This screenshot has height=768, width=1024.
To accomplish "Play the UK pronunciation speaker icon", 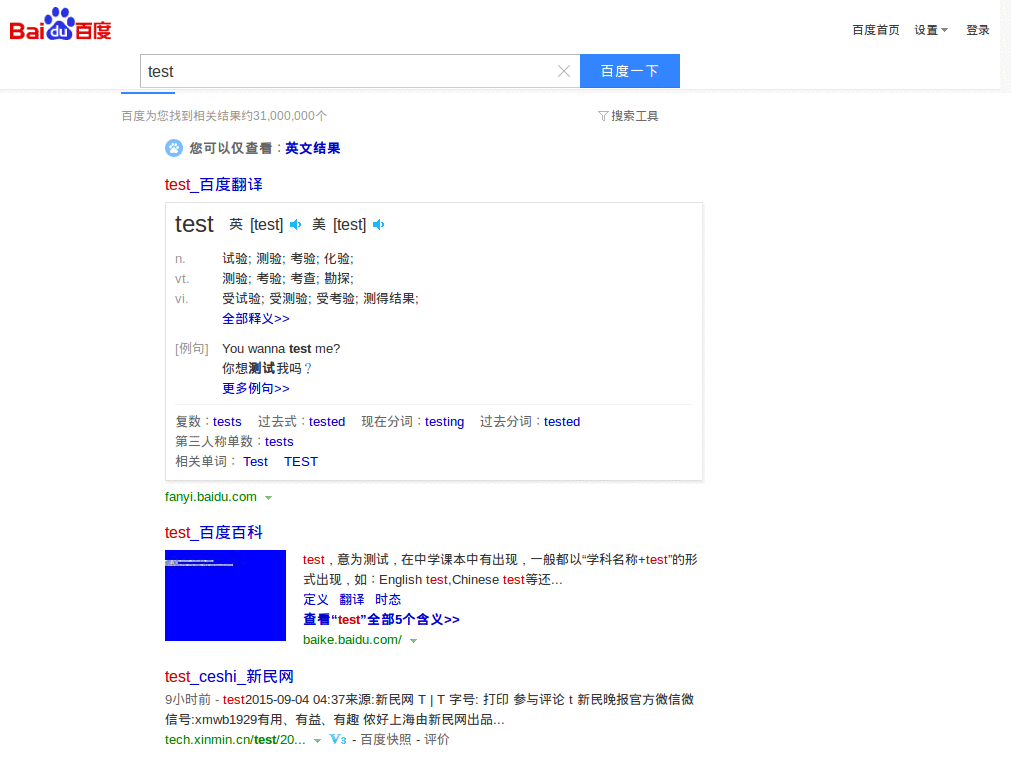I will 295,224.
